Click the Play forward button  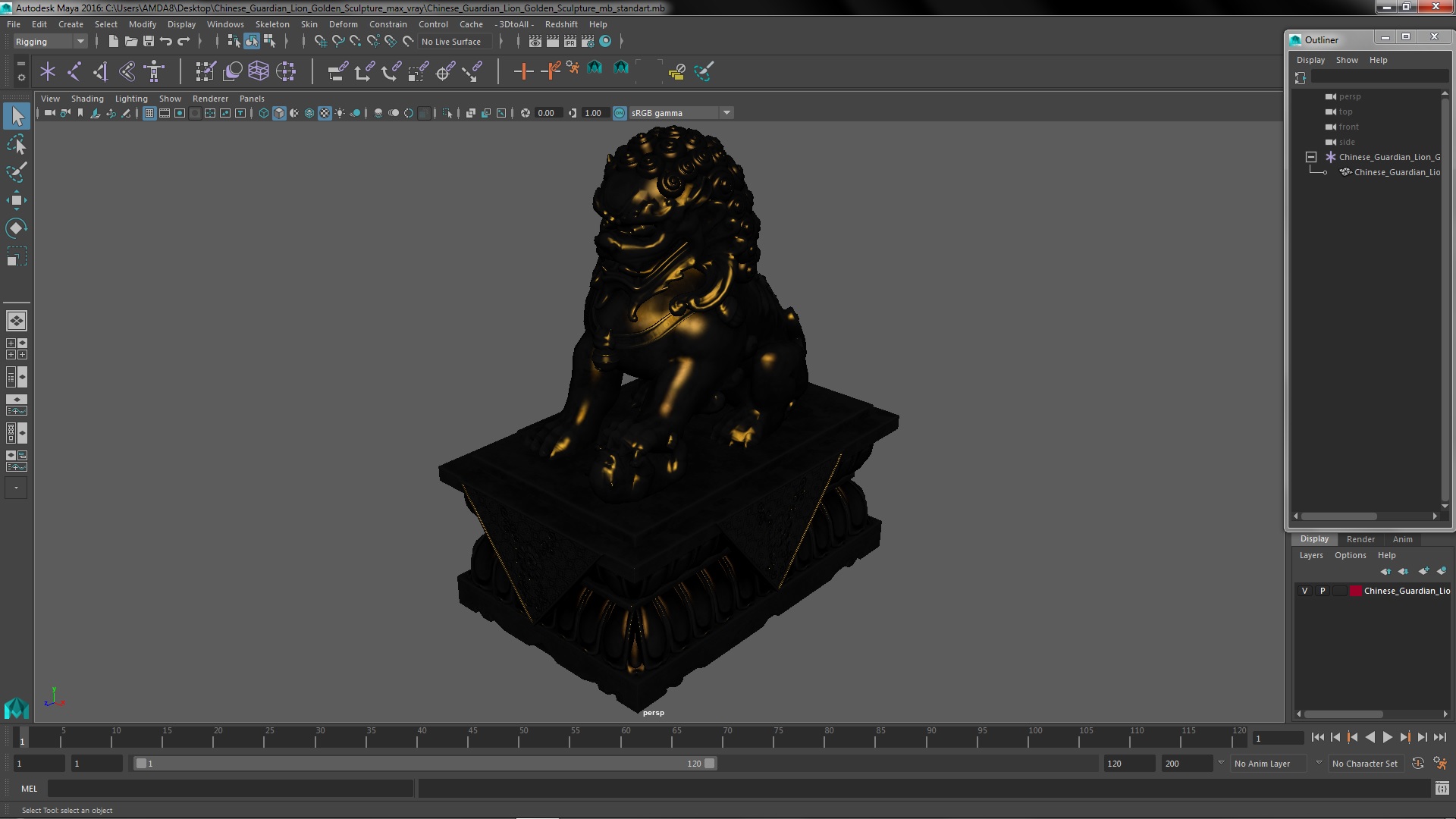tap(1387, 737)
